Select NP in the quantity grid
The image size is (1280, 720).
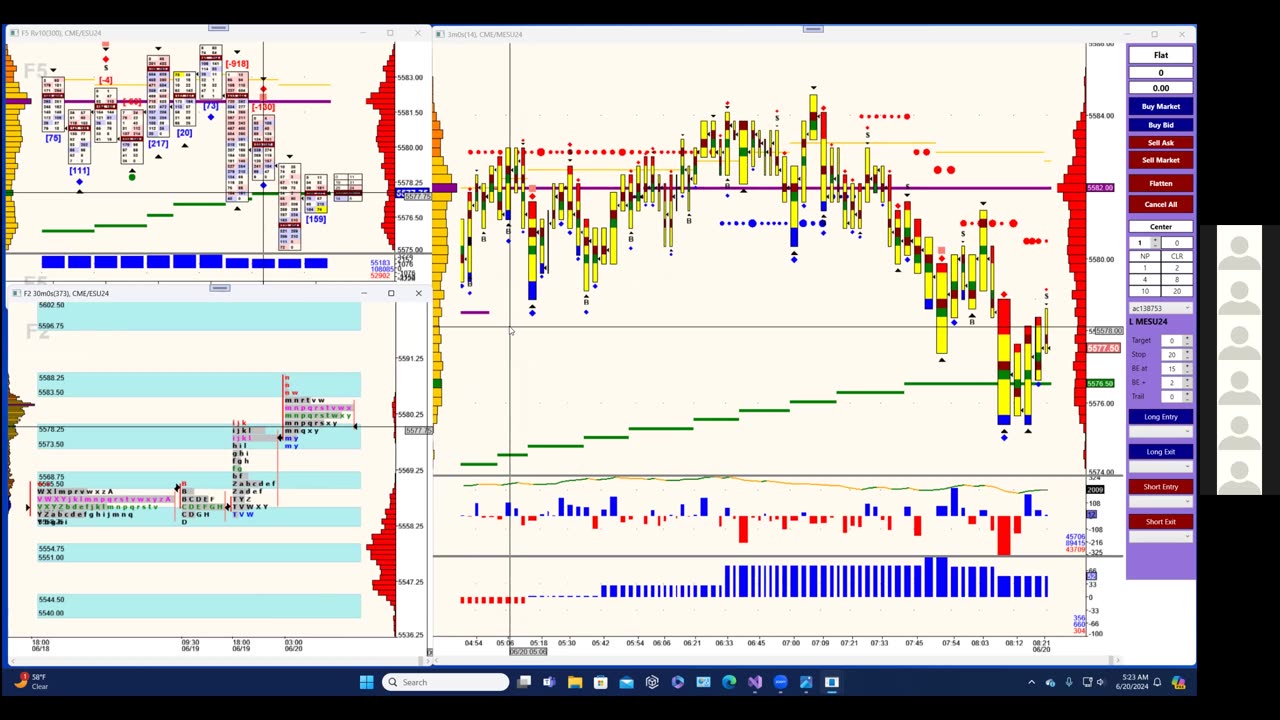1144,256
